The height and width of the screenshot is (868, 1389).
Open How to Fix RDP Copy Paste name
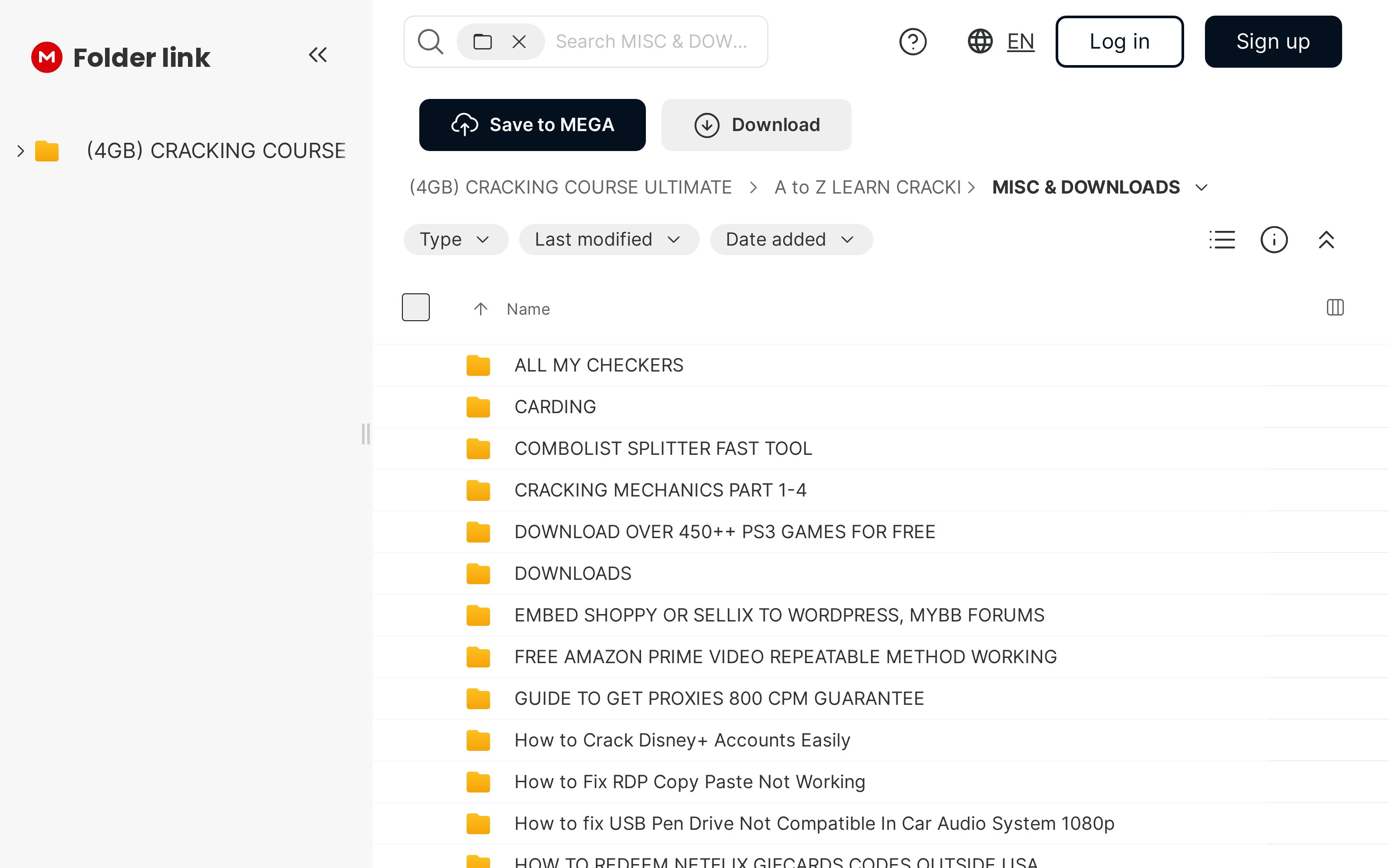[689, 782]
